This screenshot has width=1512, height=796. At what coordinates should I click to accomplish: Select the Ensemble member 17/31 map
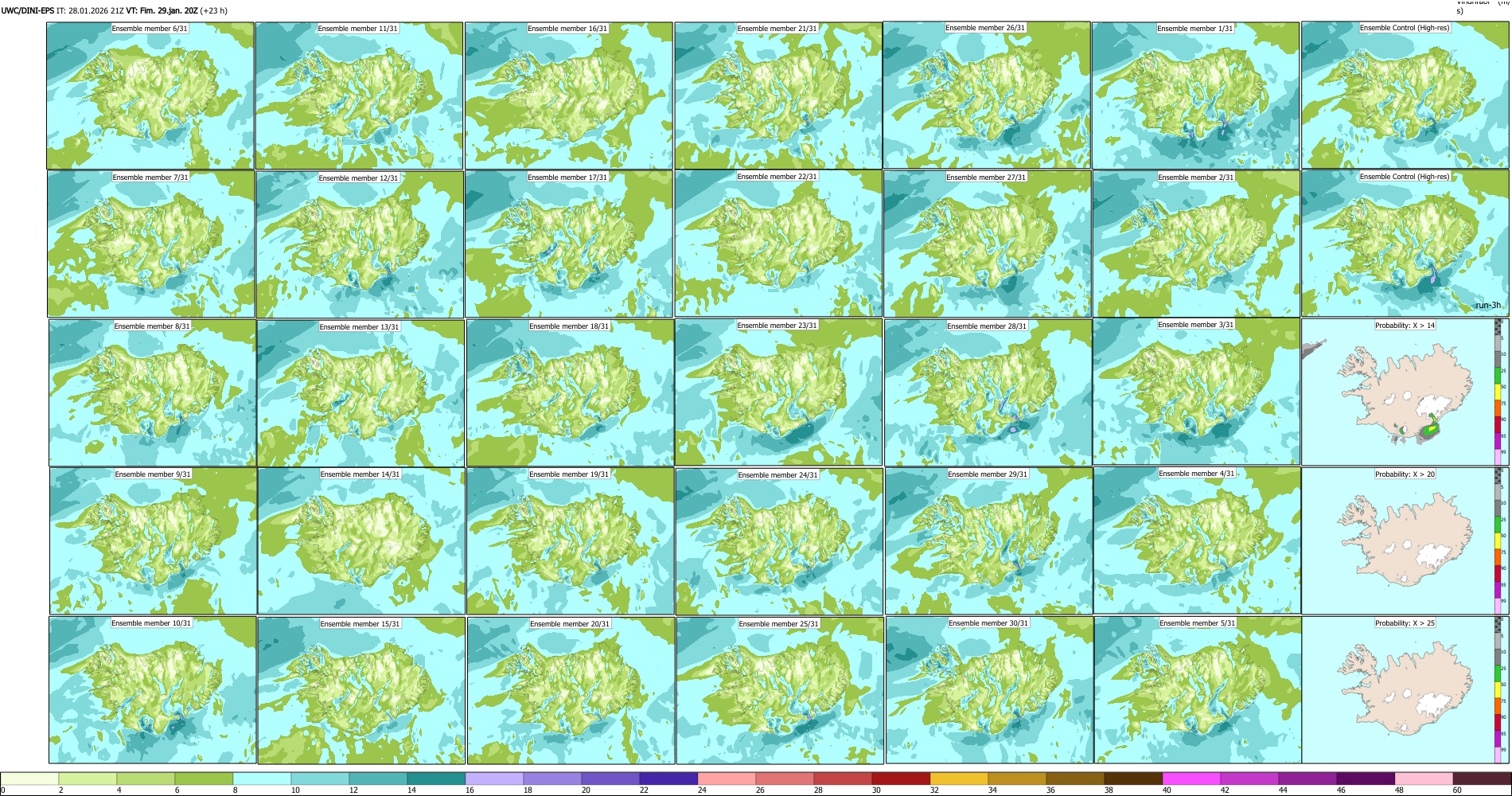569,244
